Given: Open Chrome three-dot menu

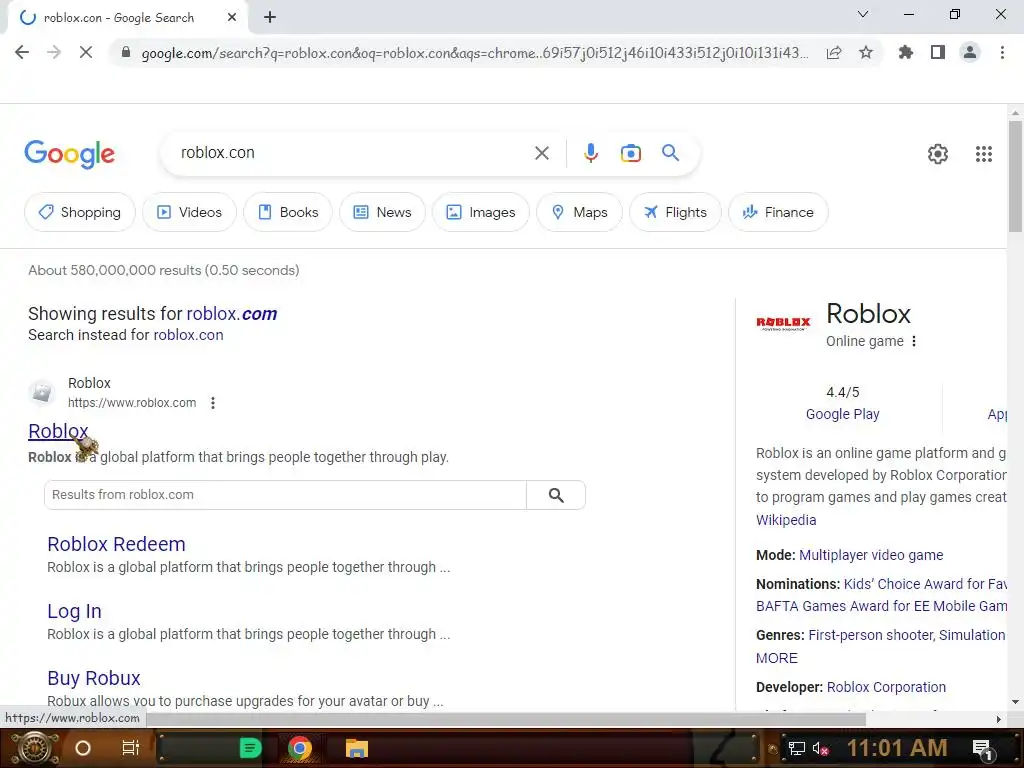Looking at the screenshot, I should pos(1002,52).
